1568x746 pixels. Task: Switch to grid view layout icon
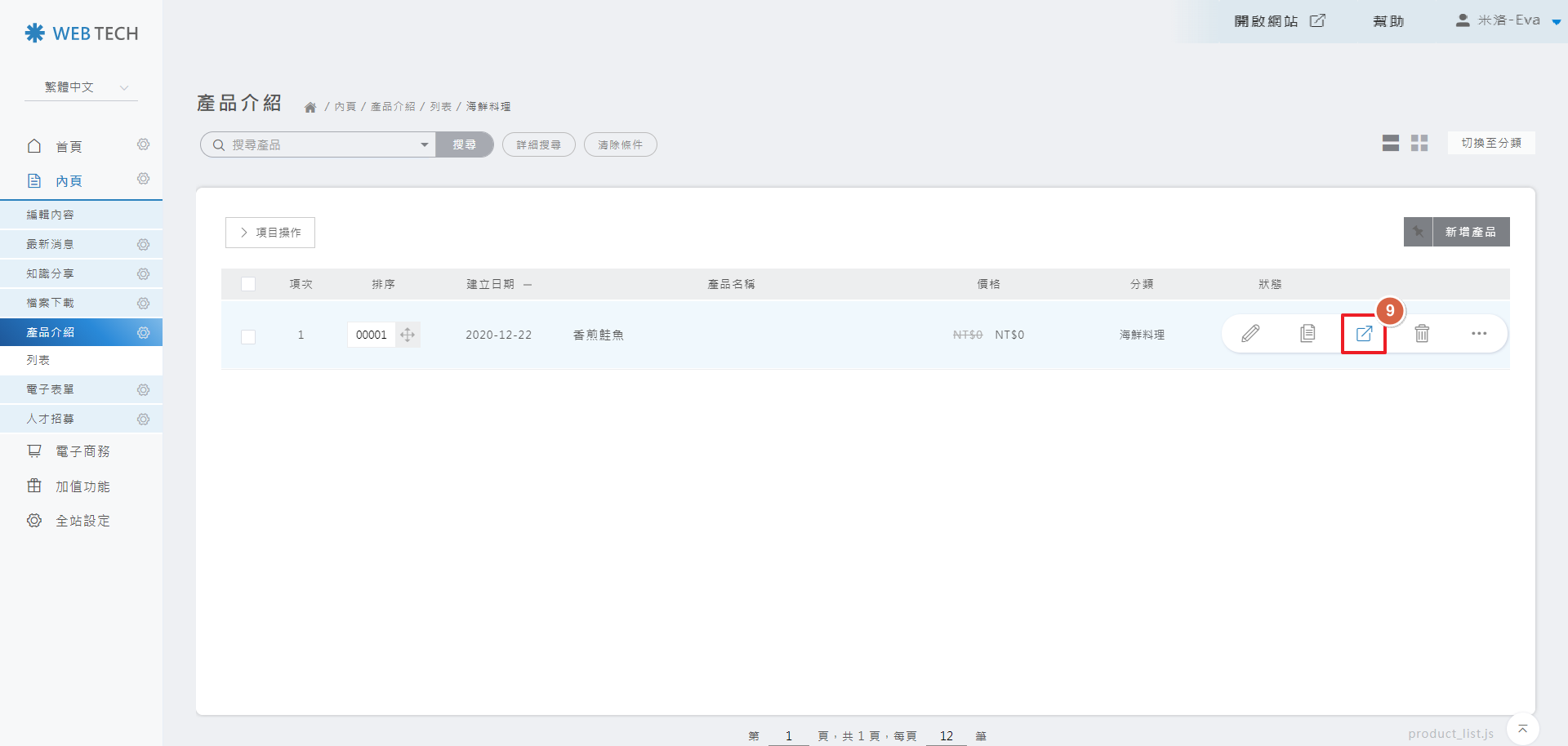pos(1419,144)
